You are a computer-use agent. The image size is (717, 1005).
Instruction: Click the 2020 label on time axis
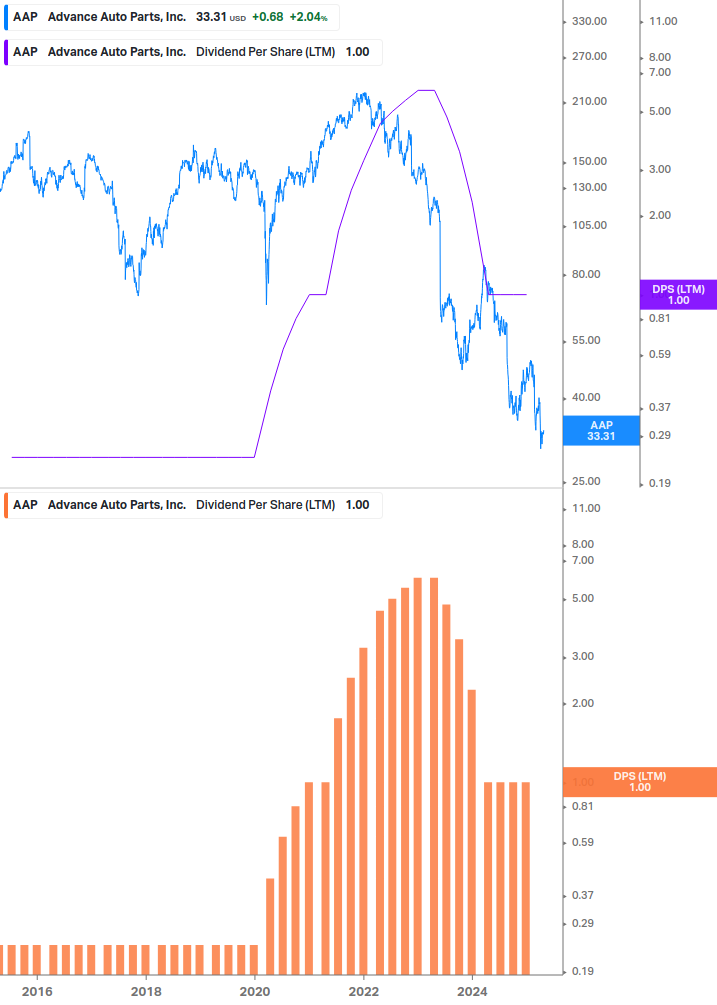click(255, 992)
